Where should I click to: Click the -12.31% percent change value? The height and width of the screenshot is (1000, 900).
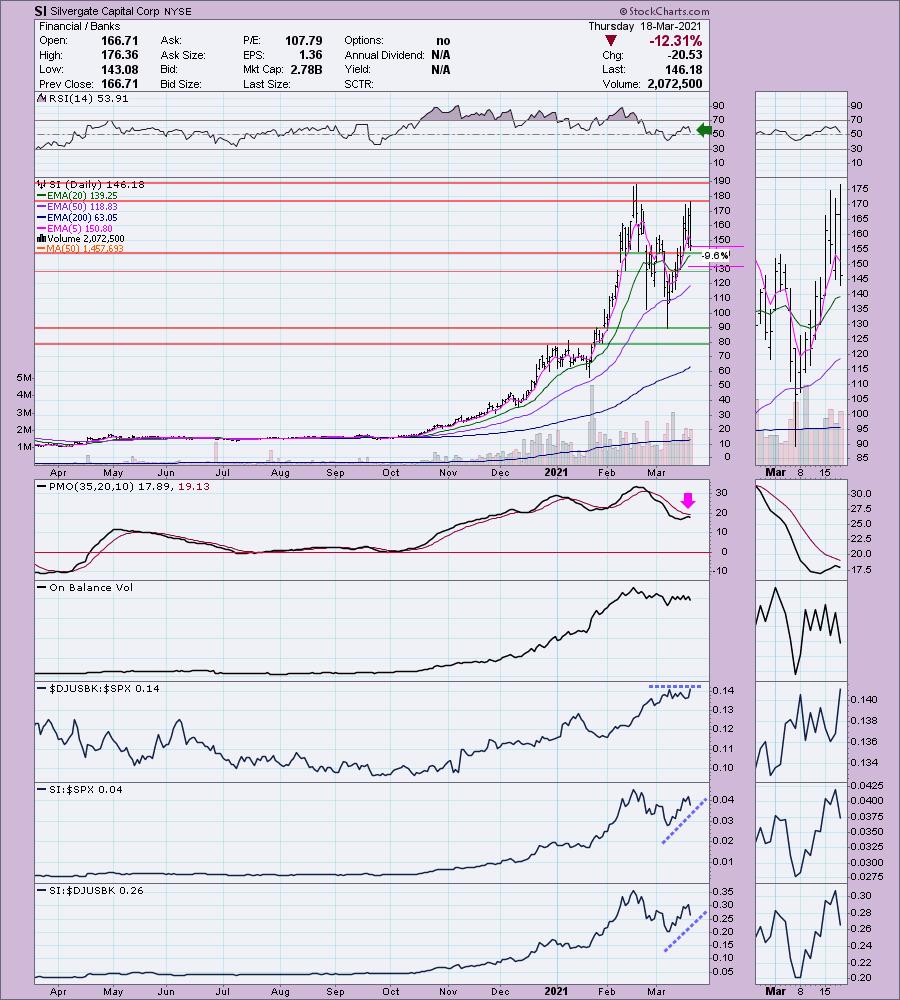(x=675, y=41)
